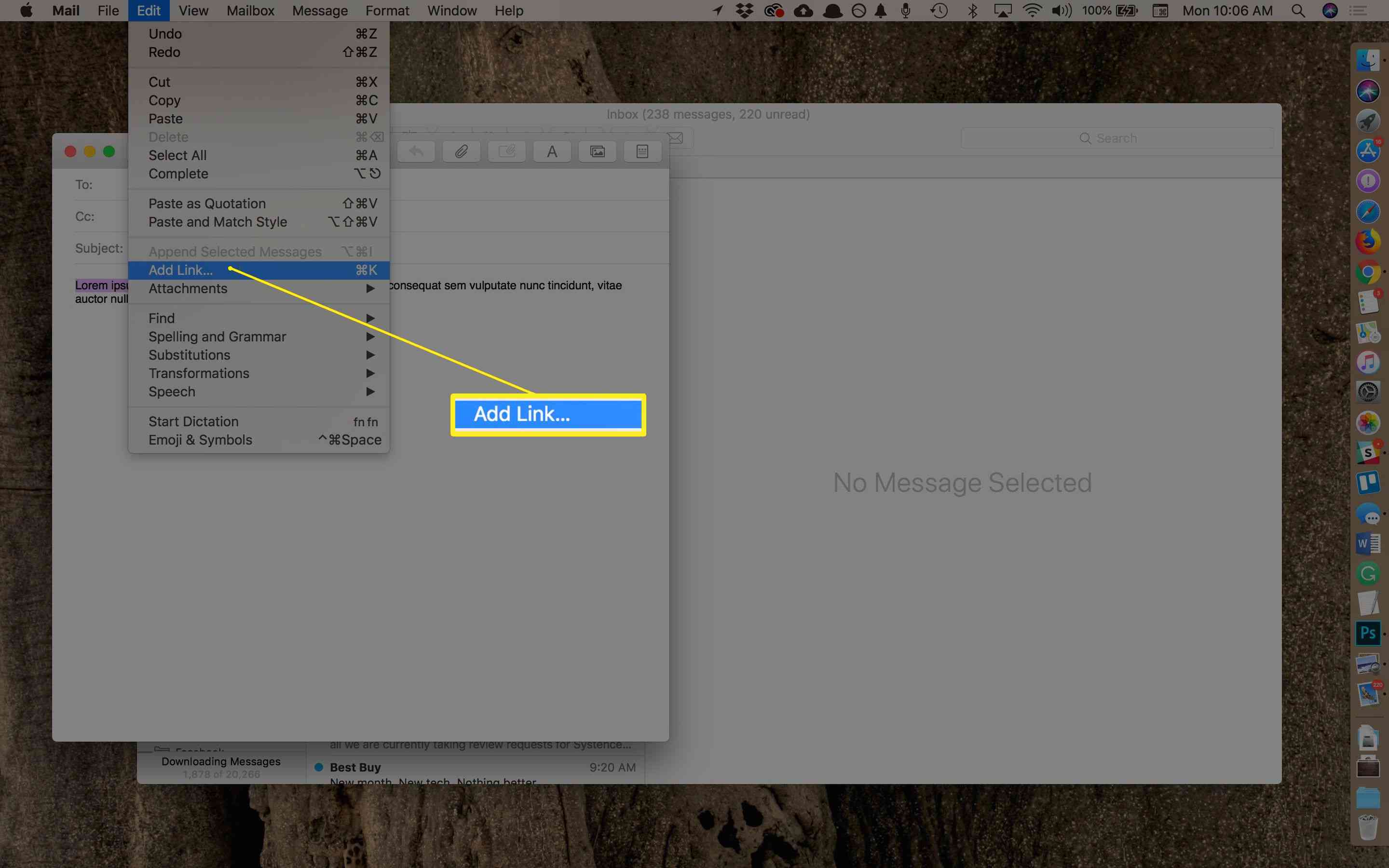Click the File menu

click(108, 10)
